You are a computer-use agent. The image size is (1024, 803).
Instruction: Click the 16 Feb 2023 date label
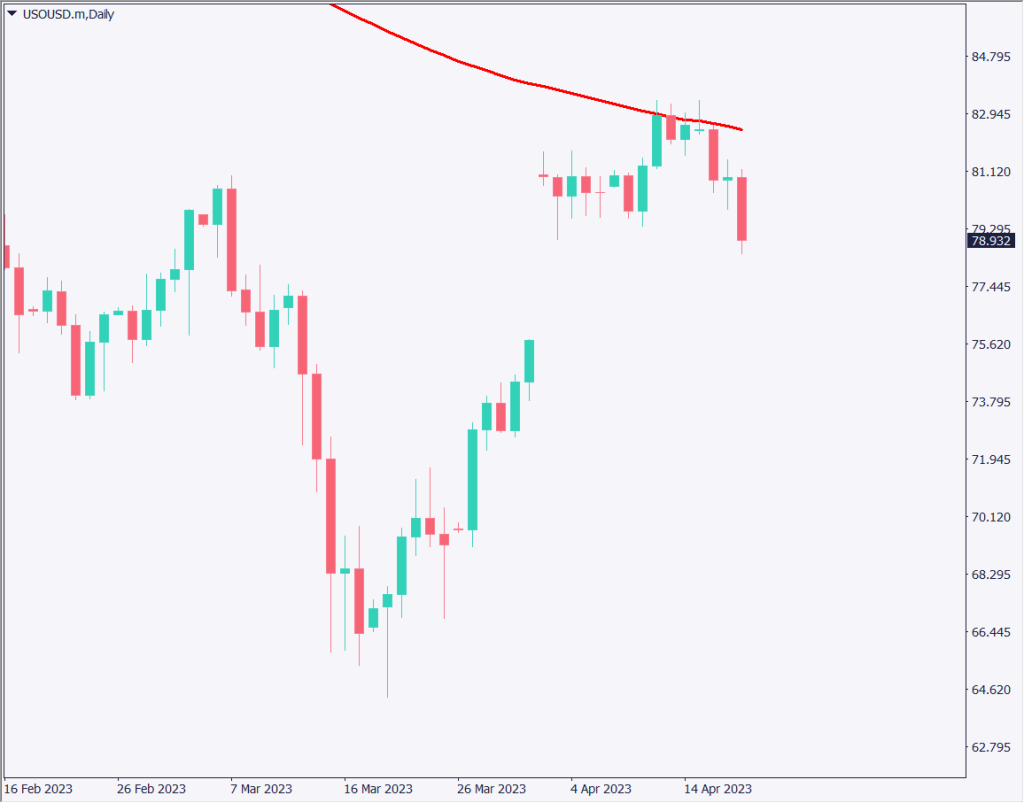(38, 788)
